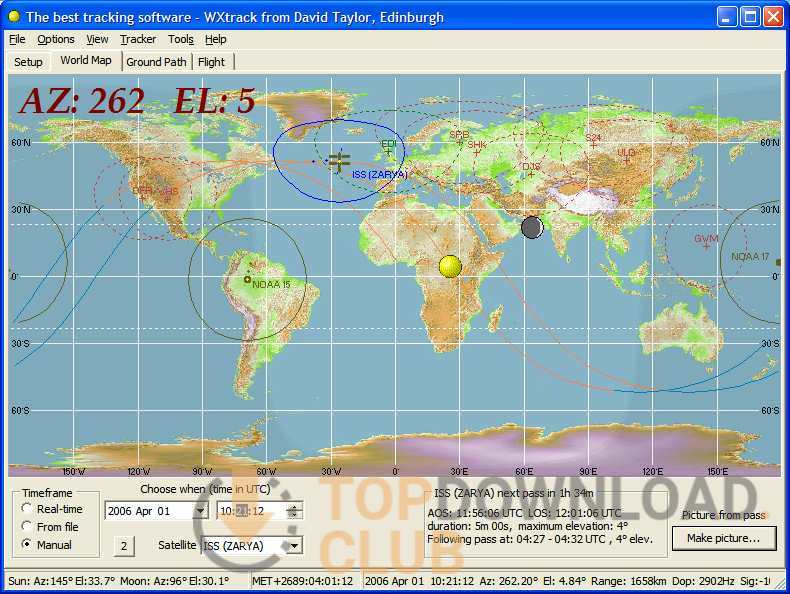The image size is (790, 594).
Task: Click the GVM ground station marker
Action: 706,246
